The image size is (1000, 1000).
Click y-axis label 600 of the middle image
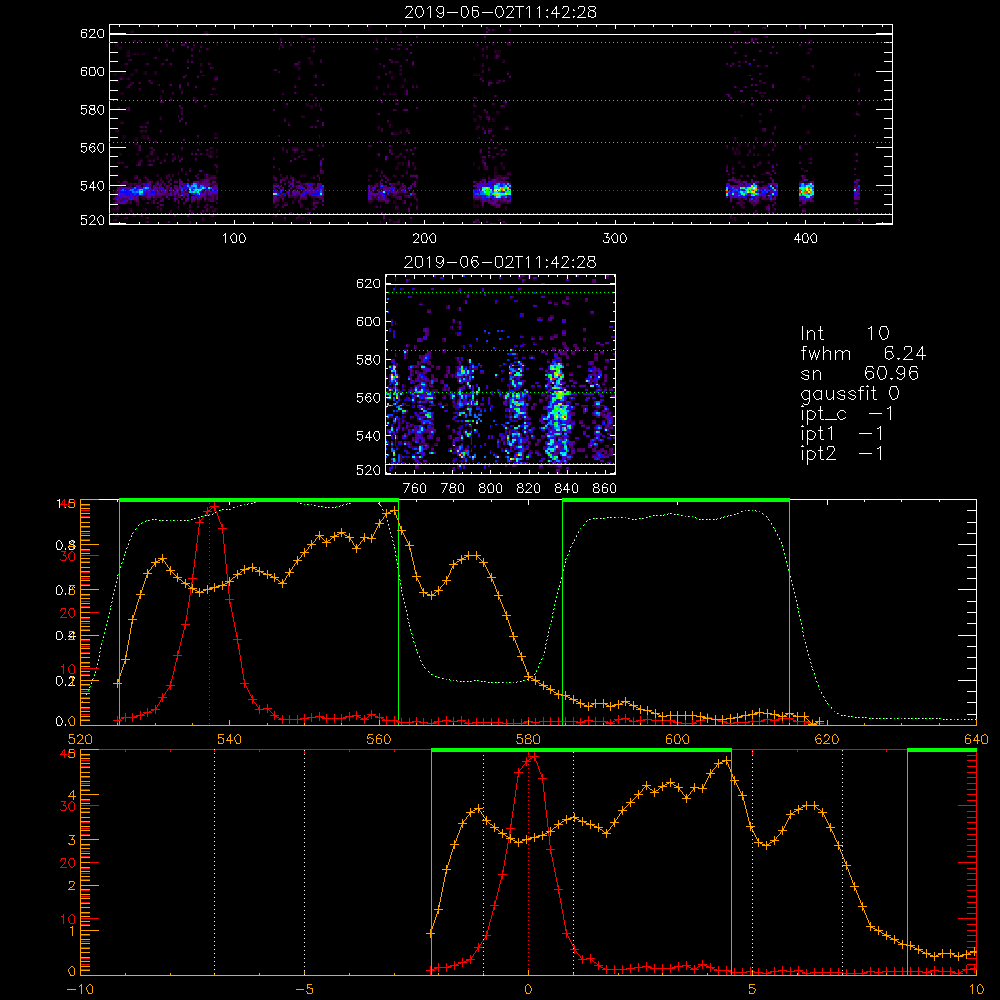pyautogui.click(x=369, y=321)
